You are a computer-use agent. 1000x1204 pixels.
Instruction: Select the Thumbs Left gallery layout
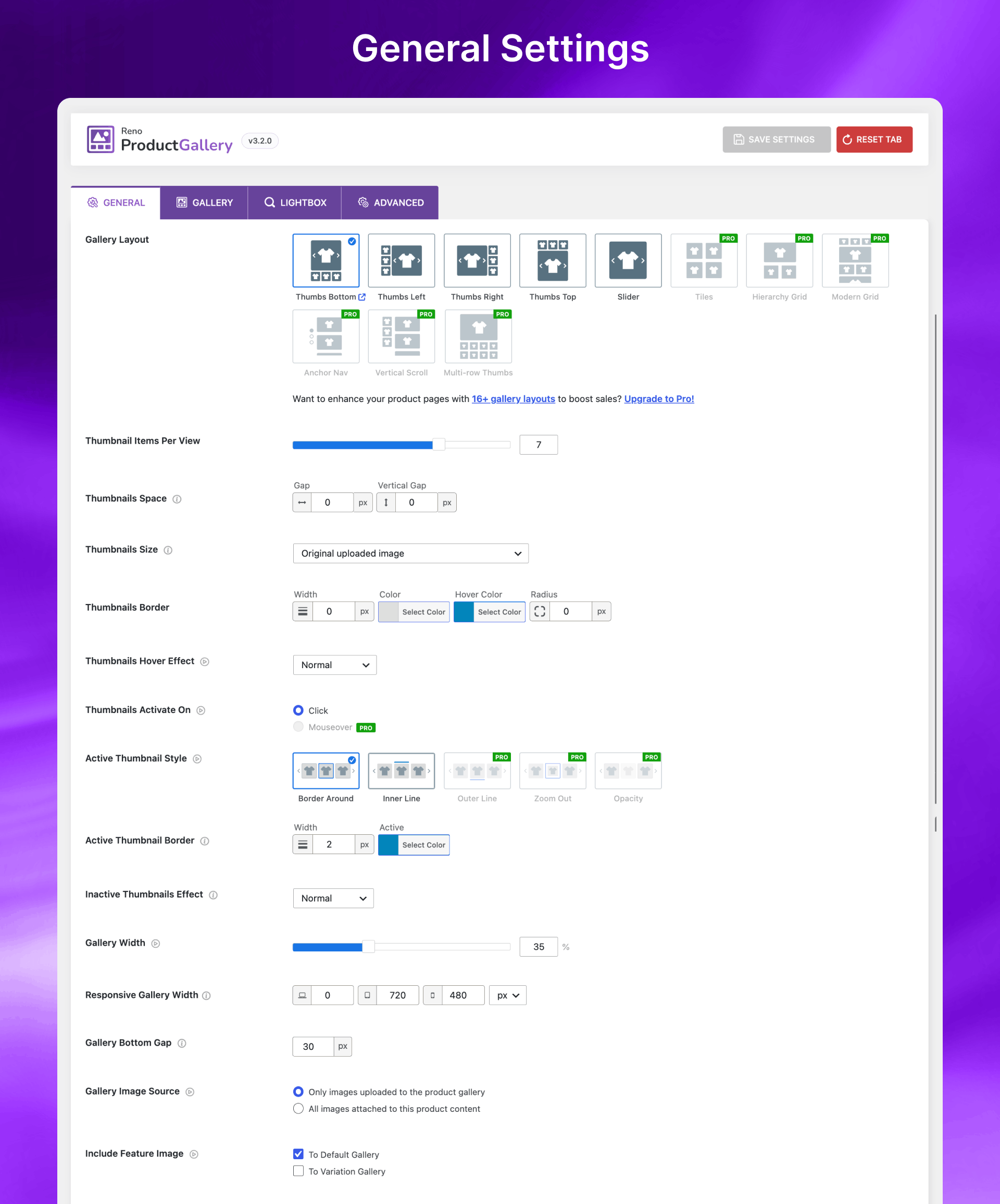(402, 260)
